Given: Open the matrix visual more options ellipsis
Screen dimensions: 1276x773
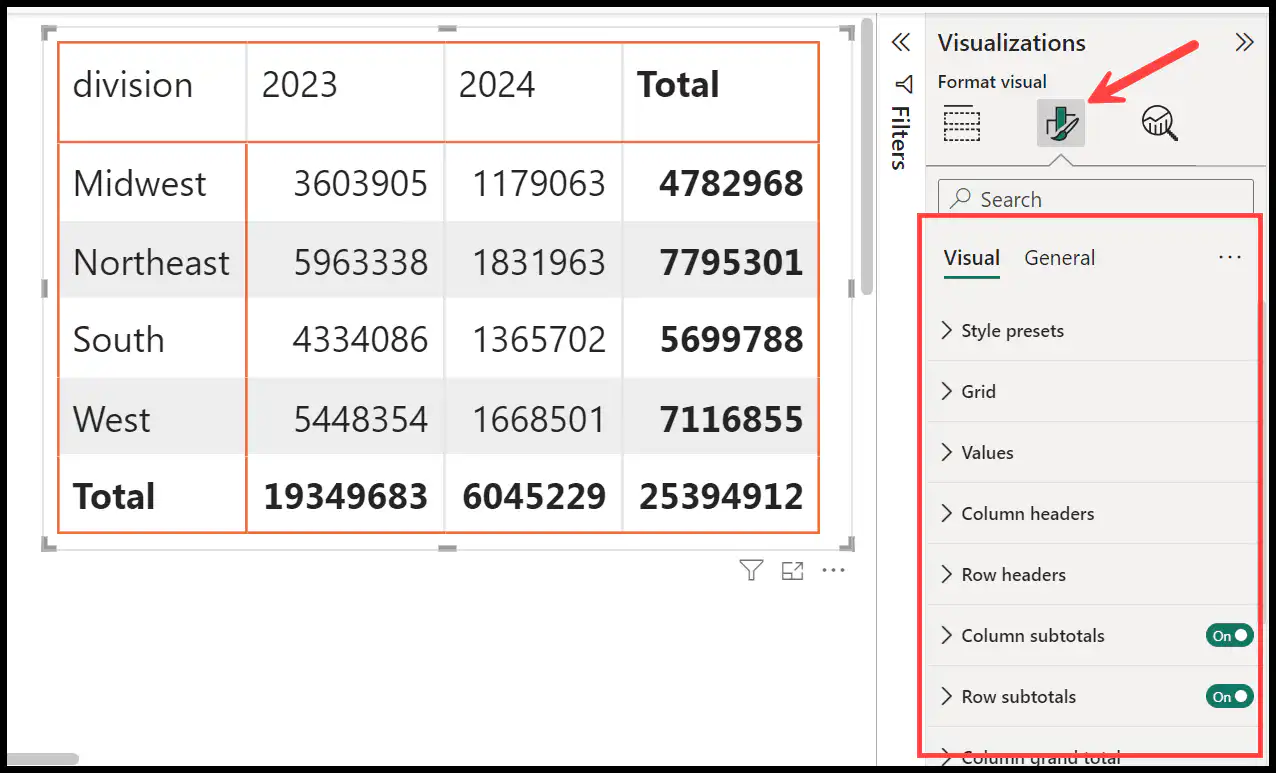Looking at the screenshot, I should 833,570.
